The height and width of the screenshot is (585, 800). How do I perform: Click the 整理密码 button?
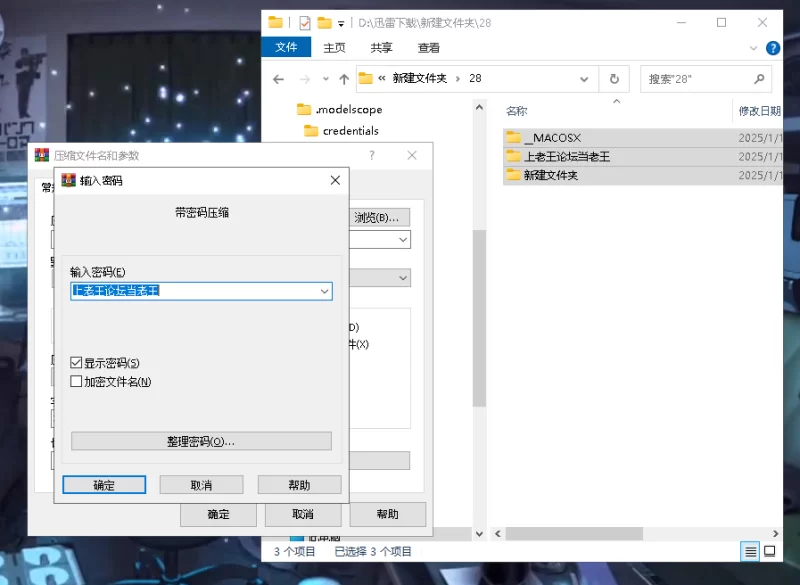[201, 441]
